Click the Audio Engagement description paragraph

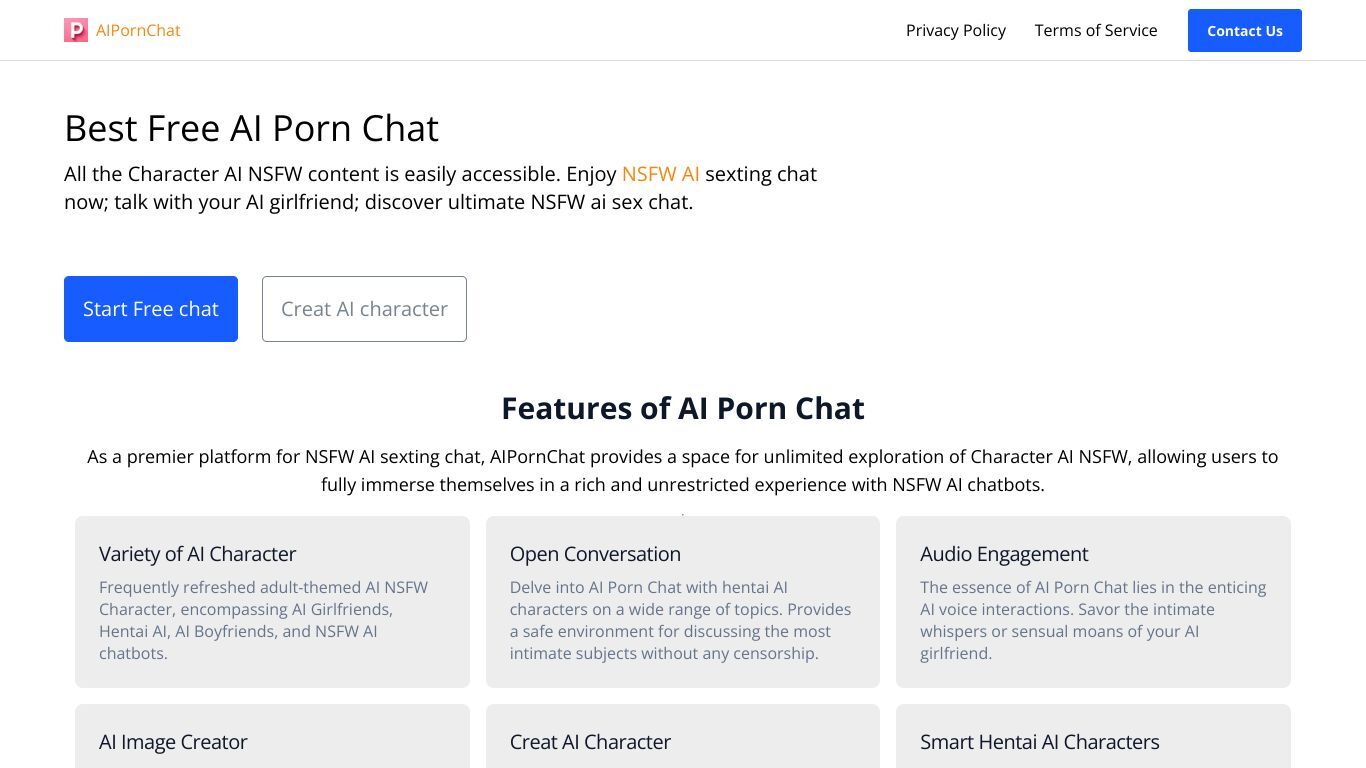click(1093, 620)
